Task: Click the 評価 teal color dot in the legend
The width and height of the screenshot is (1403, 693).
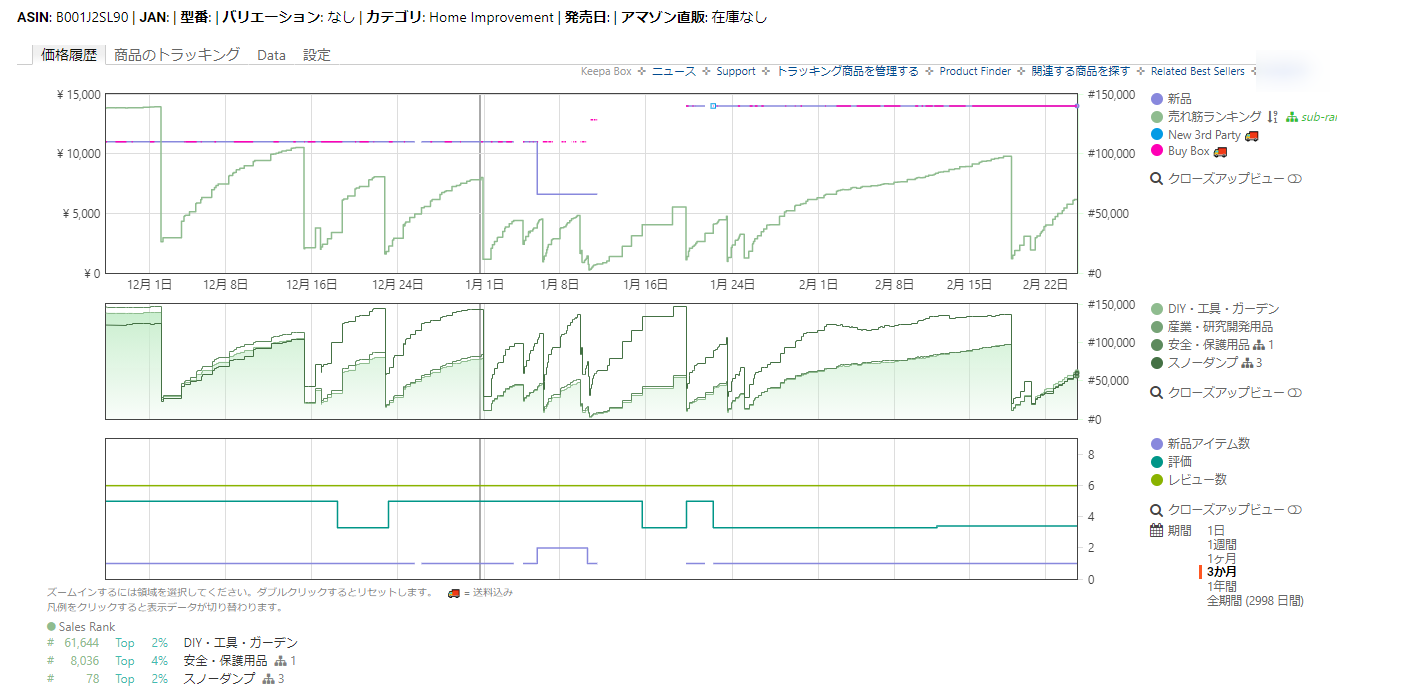Action: tap(1157, 462)
